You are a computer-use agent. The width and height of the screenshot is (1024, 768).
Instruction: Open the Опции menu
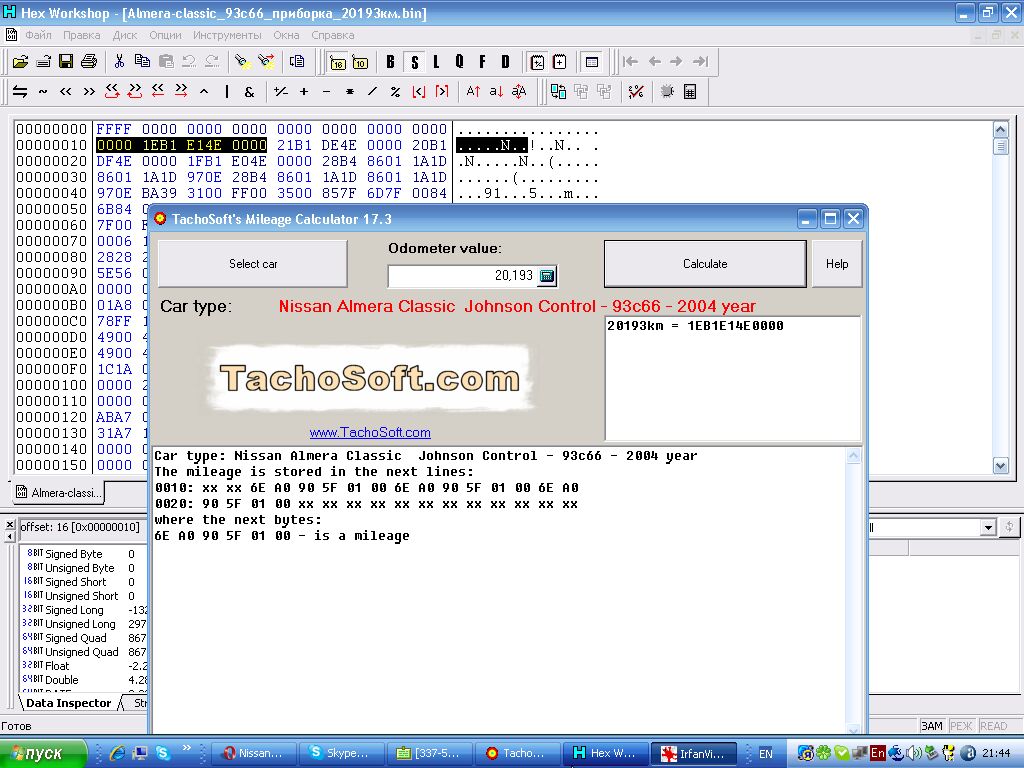pyautogui.click(x=165, y=35)
